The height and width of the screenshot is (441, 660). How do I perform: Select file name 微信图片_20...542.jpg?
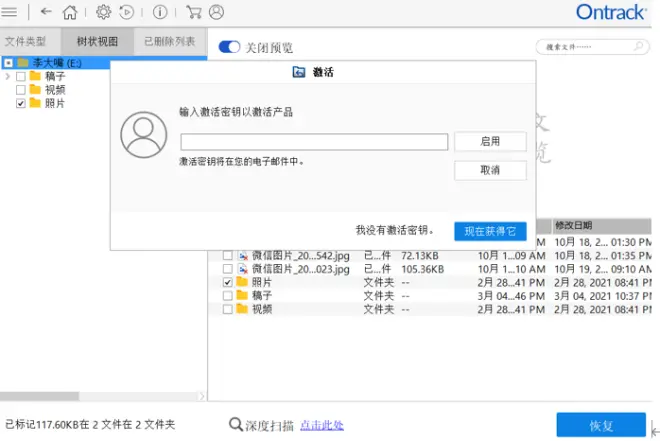click(301, 255)
